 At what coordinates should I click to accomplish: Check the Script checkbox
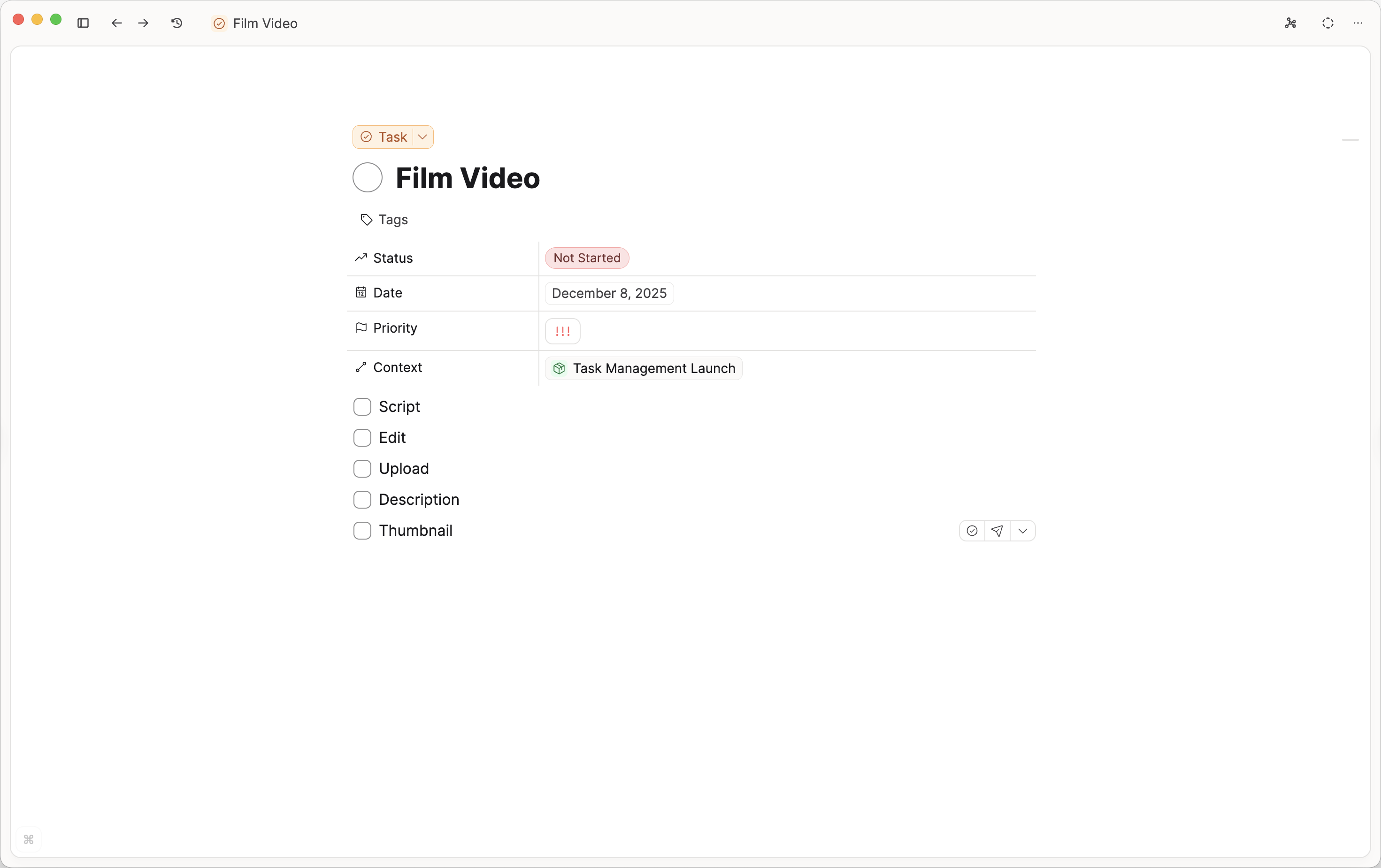[363, 407]
